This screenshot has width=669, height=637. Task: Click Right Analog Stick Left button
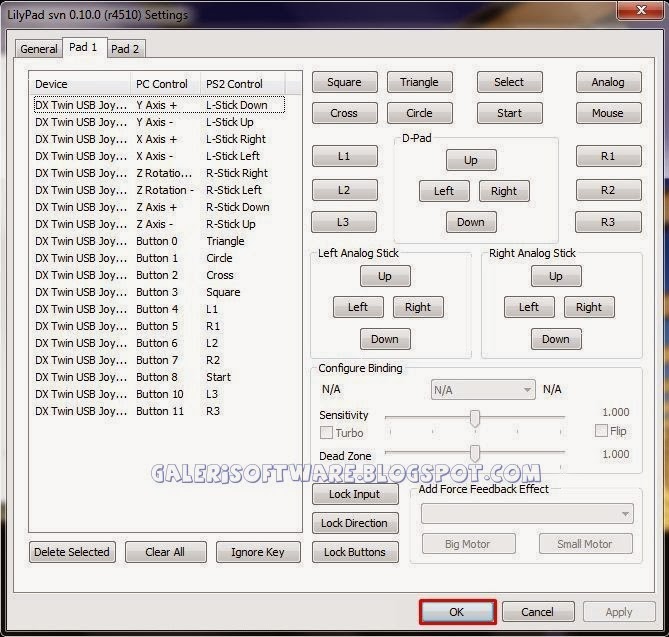click(529, 307)
